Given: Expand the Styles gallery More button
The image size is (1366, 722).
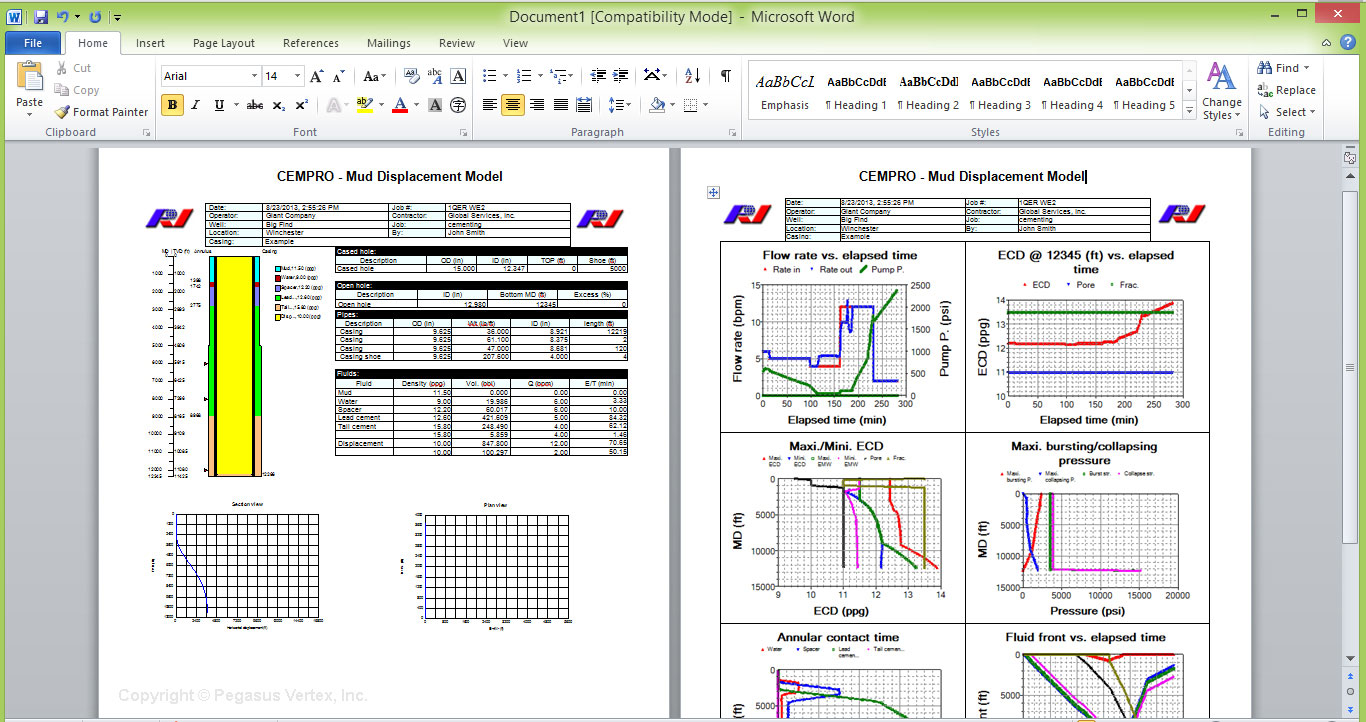Looking at the screenshot, I should [x=1188, y=109].
